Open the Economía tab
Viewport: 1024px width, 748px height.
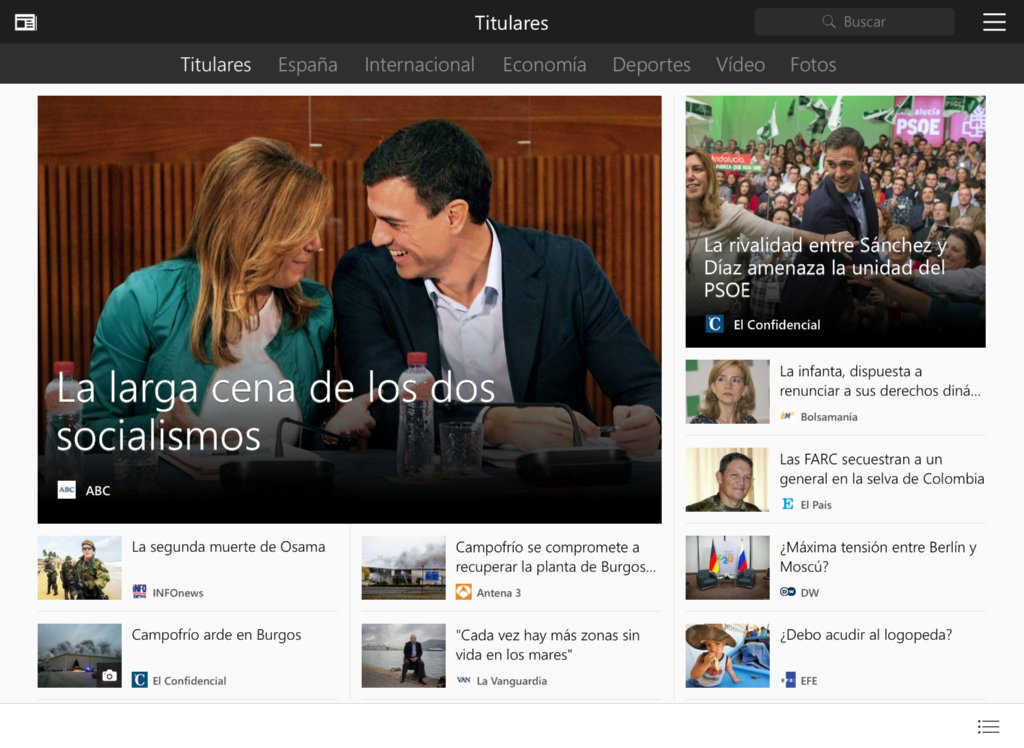pos(544,65)
